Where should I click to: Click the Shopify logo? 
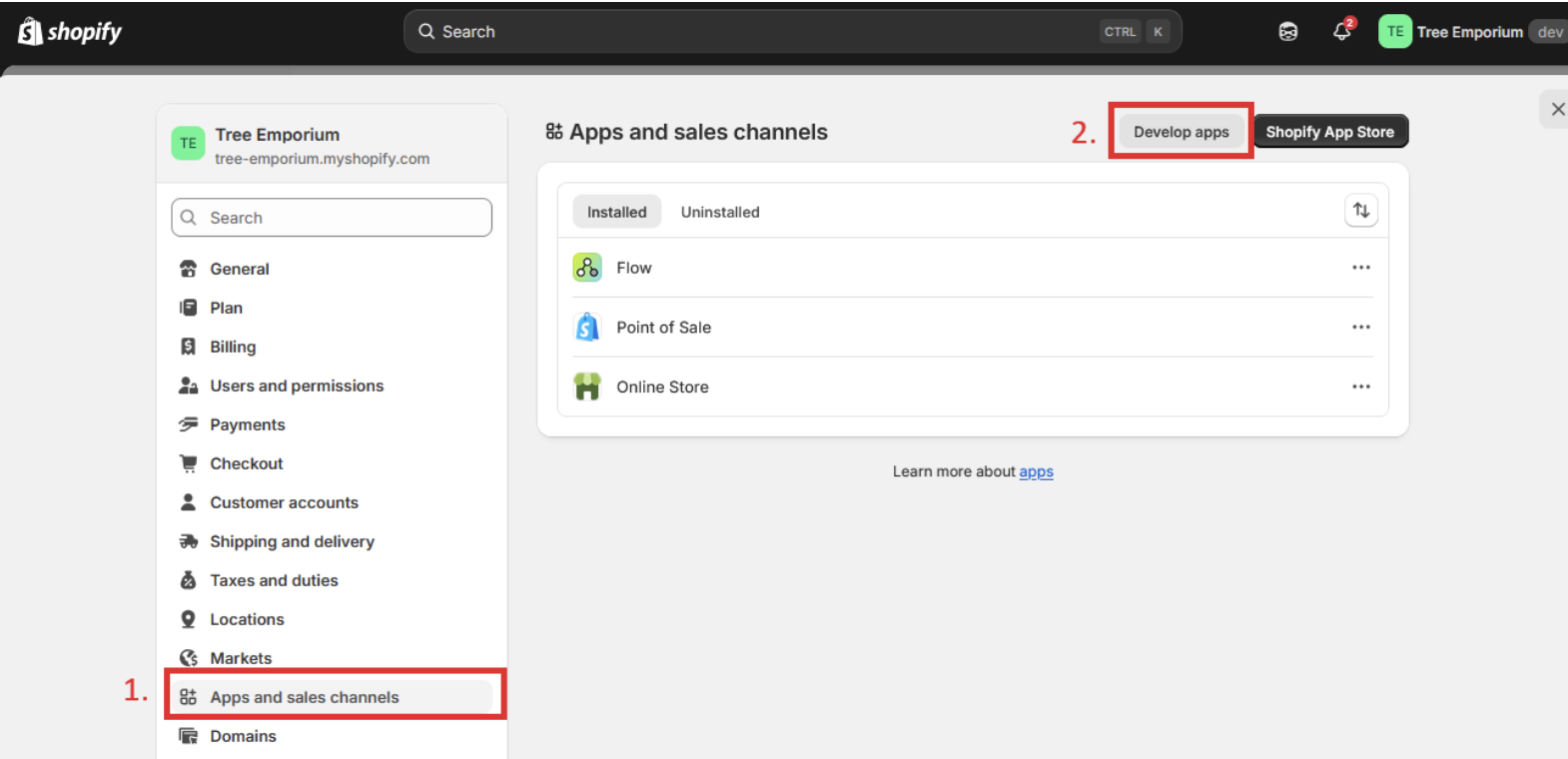click(70, 32)
